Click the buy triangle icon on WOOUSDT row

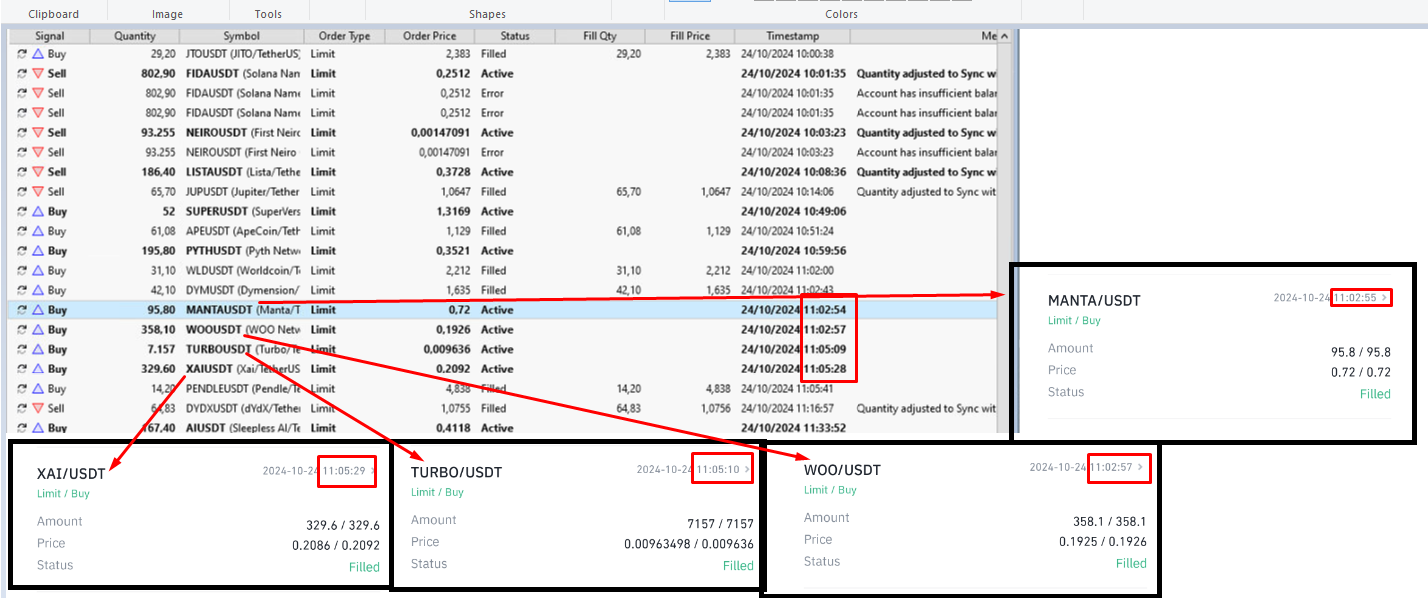(x=38, y=330)
